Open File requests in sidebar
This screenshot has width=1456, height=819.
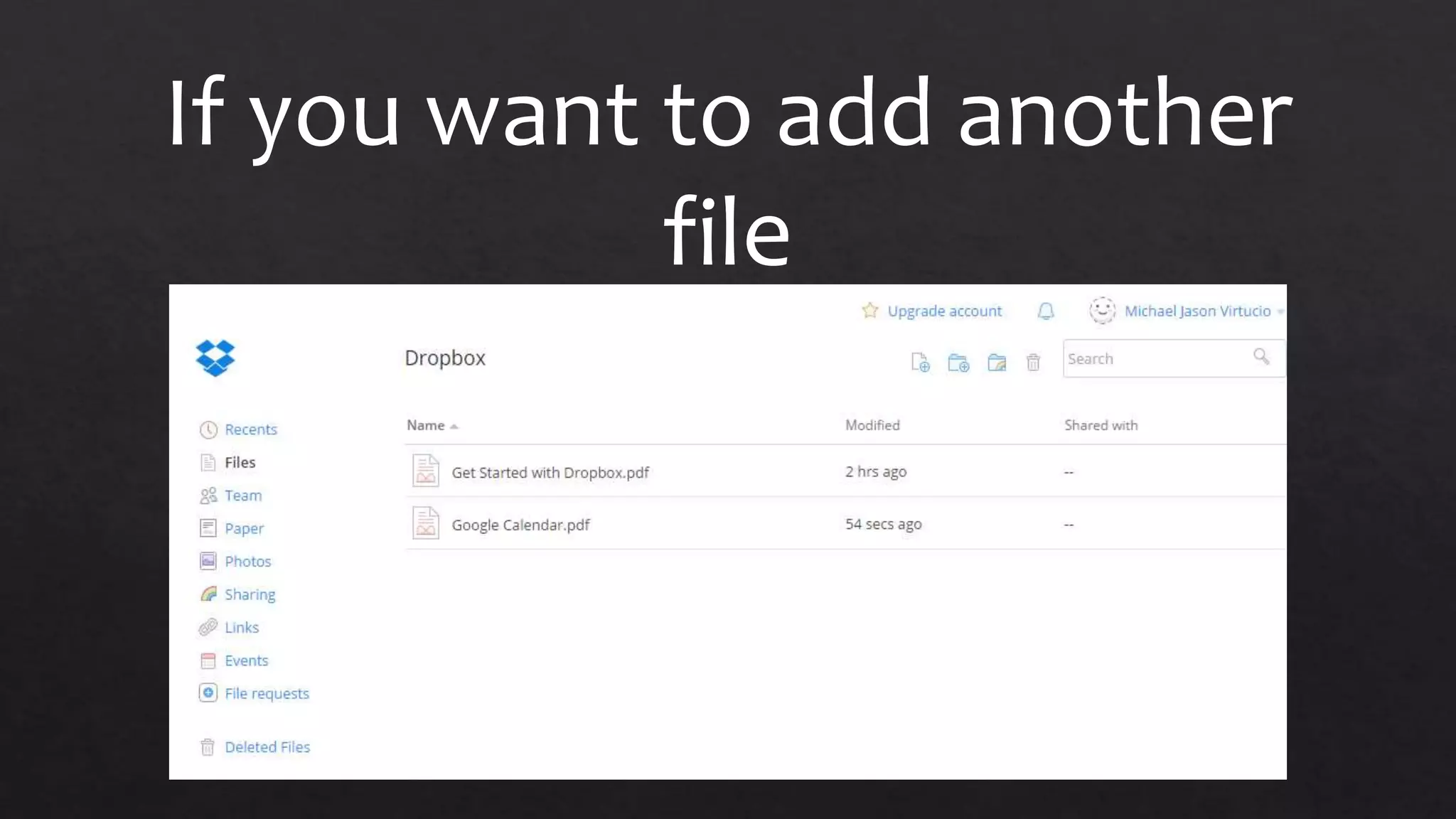(x=267, y=694)
